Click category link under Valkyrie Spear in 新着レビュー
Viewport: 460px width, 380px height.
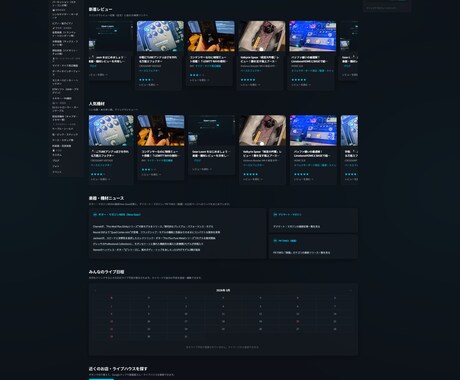251,71
